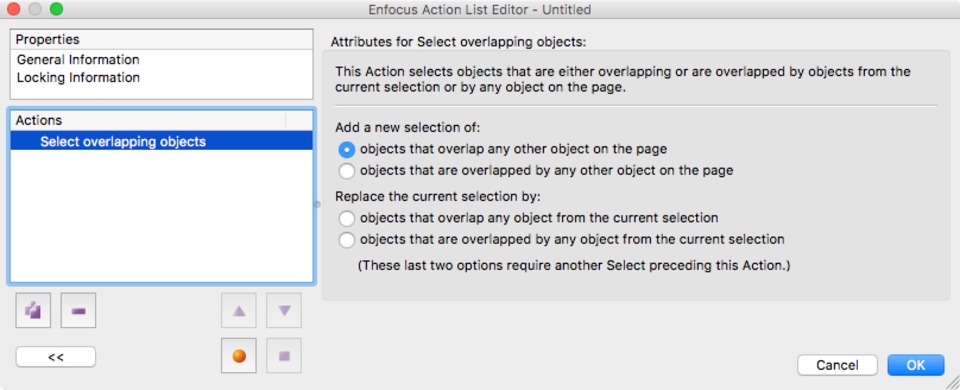The width and height of the screenshot is (960, 390).
Task: Click the add action icon button
Action: [x=33, y=310]
